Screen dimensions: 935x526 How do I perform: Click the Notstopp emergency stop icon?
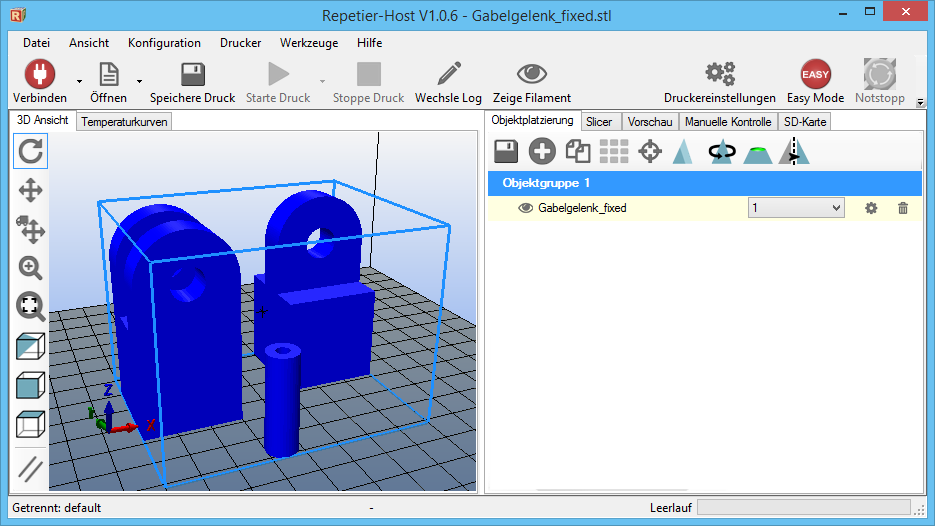pyautogui.click(x=880, y=74)
